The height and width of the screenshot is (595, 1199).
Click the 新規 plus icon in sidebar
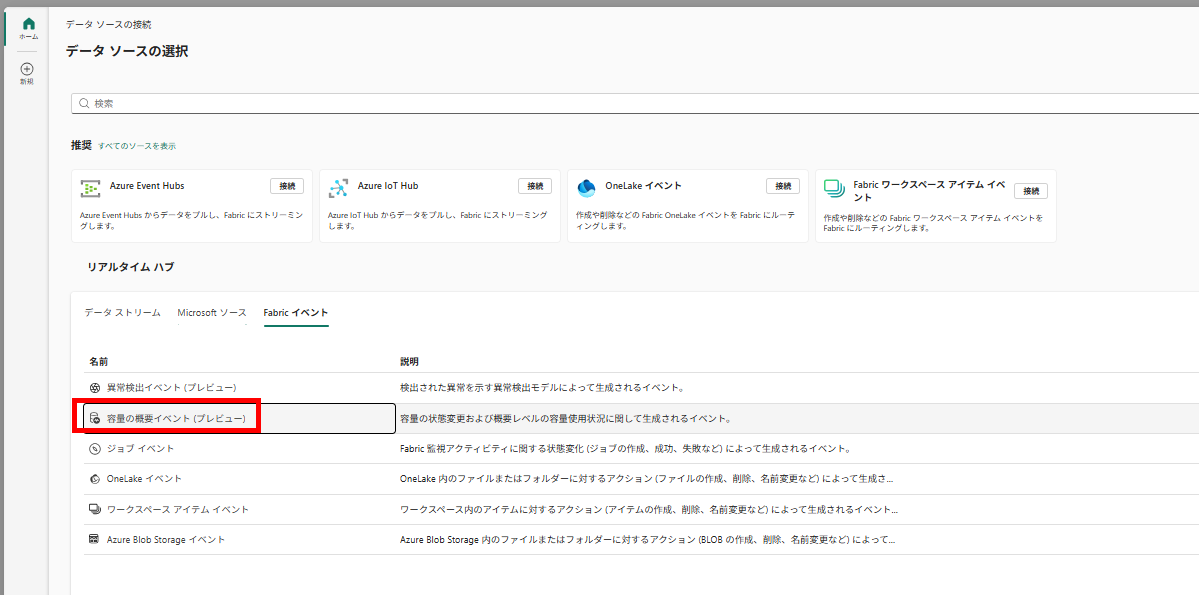tap(27, 69)
